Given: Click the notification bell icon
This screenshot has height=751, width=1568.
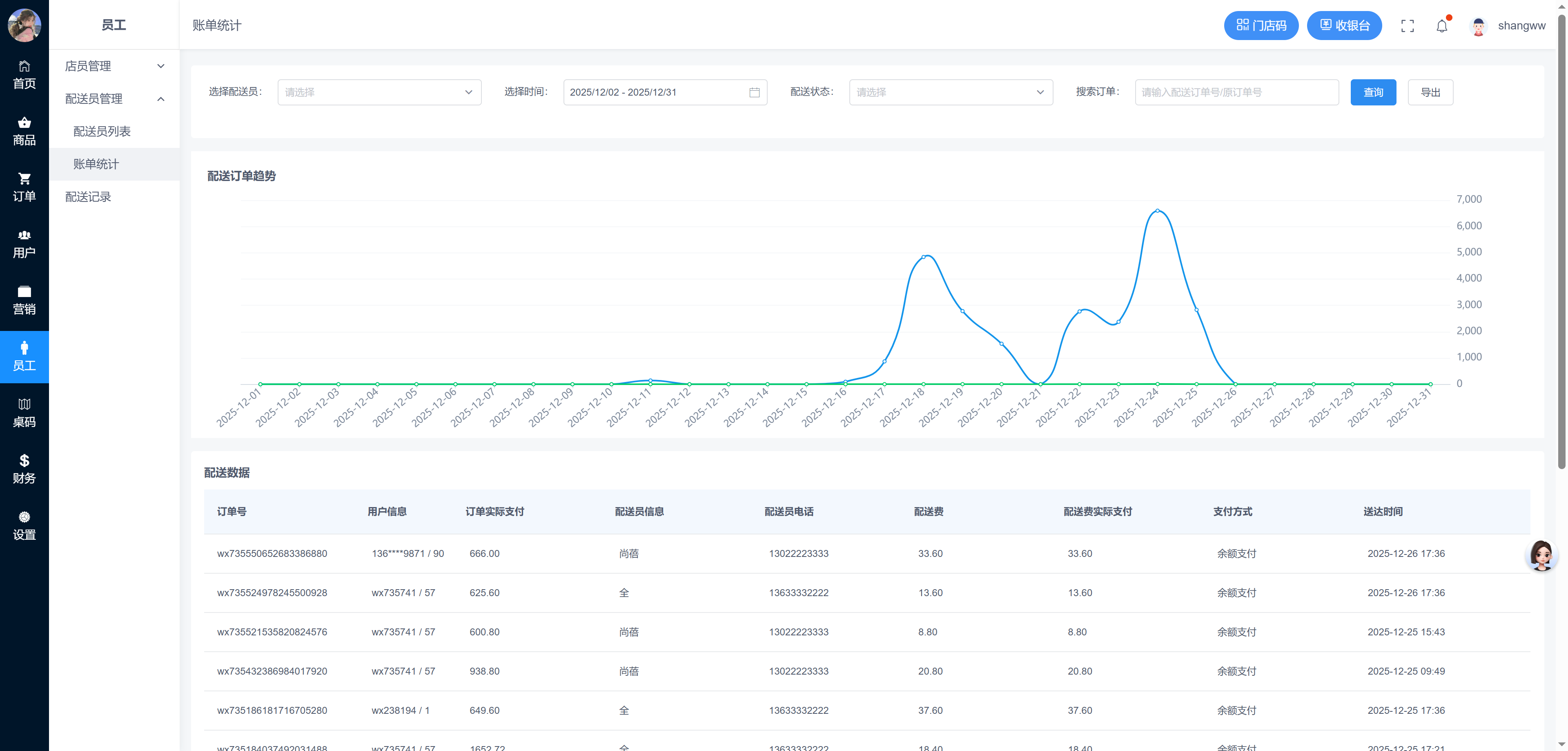Looking at the screenshot, I should [1441, 26].
